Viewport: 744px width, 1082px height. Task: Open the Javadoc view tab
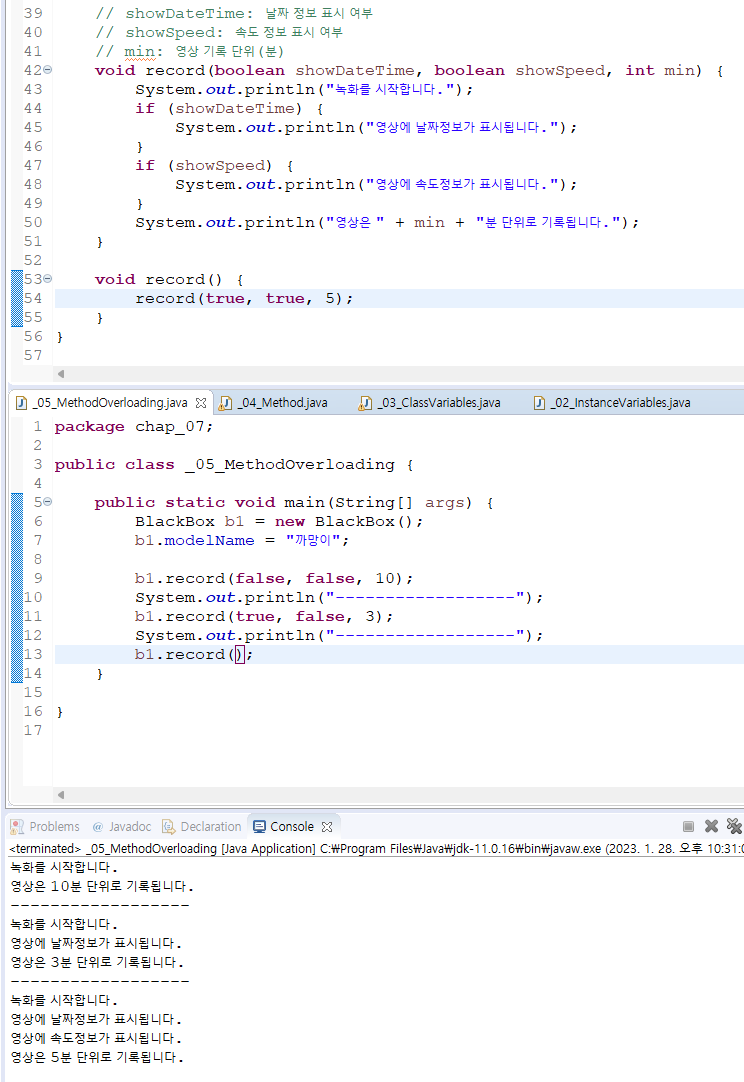122,826
